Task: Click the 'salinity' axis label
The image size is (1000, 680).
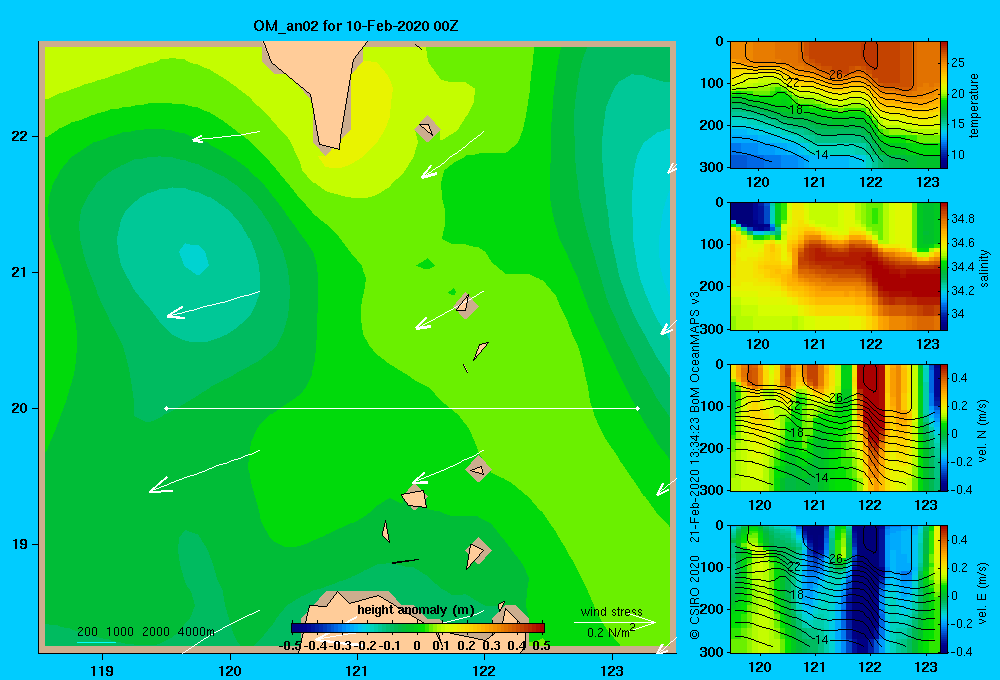Action: (983, 268)
